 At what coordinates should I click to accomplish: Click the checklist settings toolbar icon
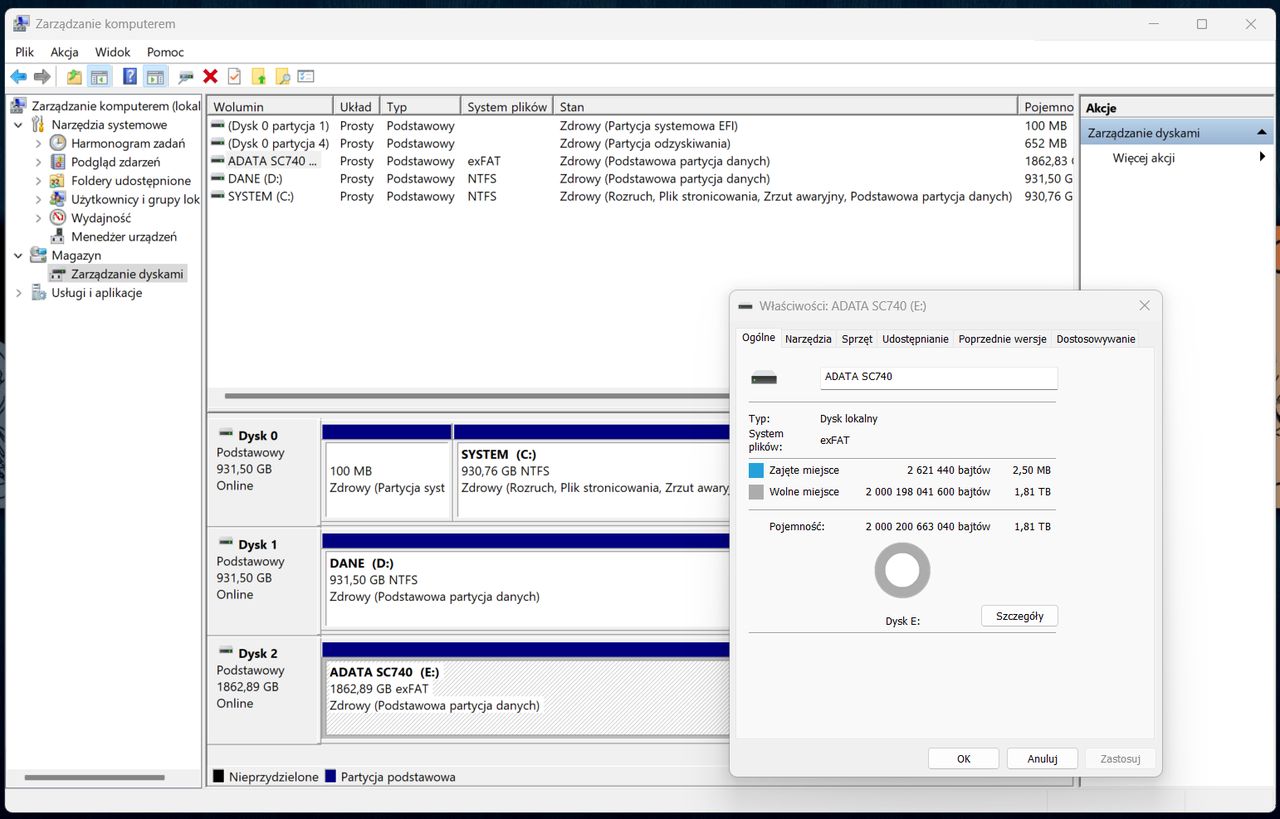click(306, 76)
